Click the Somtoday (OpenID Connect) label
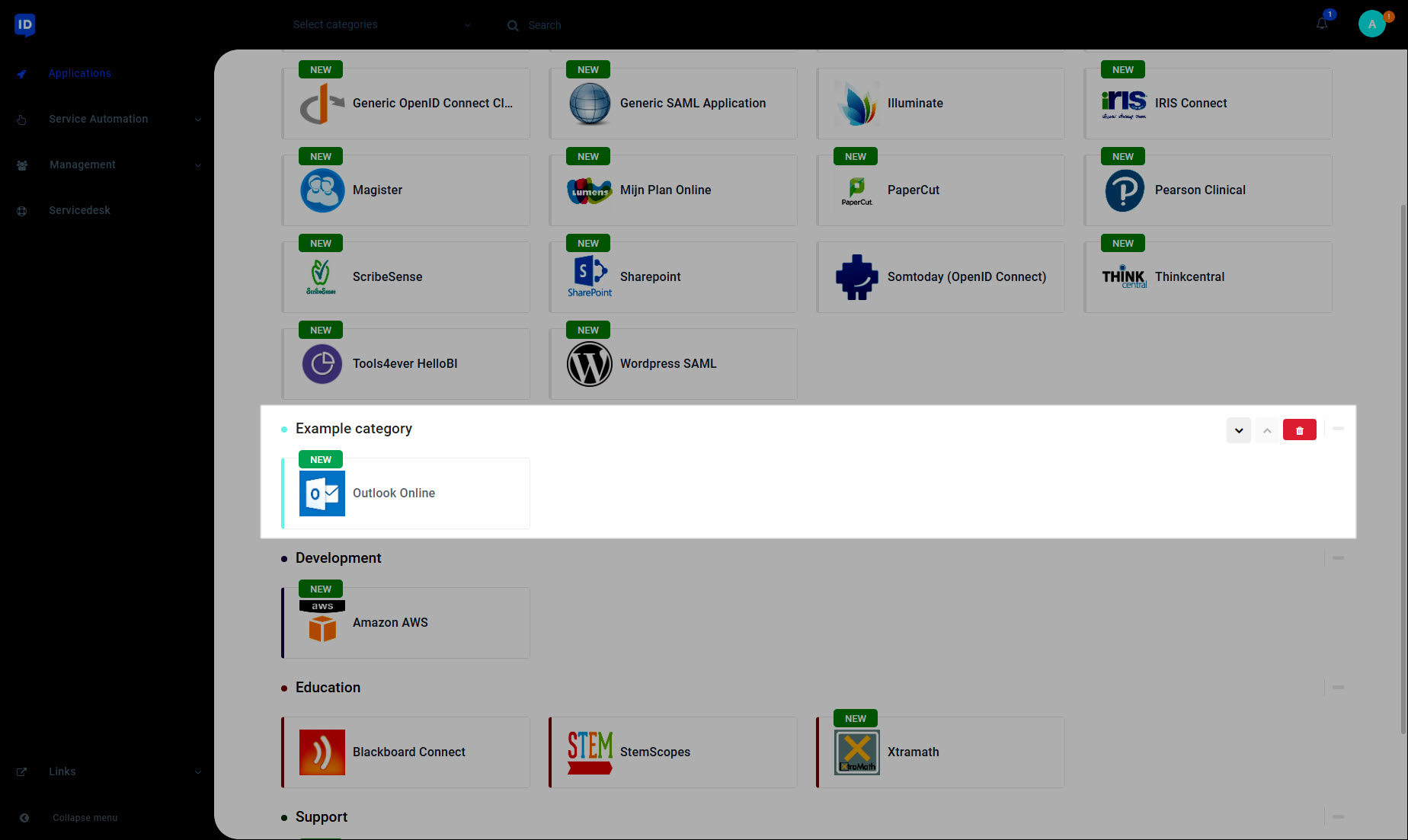This screenshot has height=840, width=1408. (x=967, y=277)
